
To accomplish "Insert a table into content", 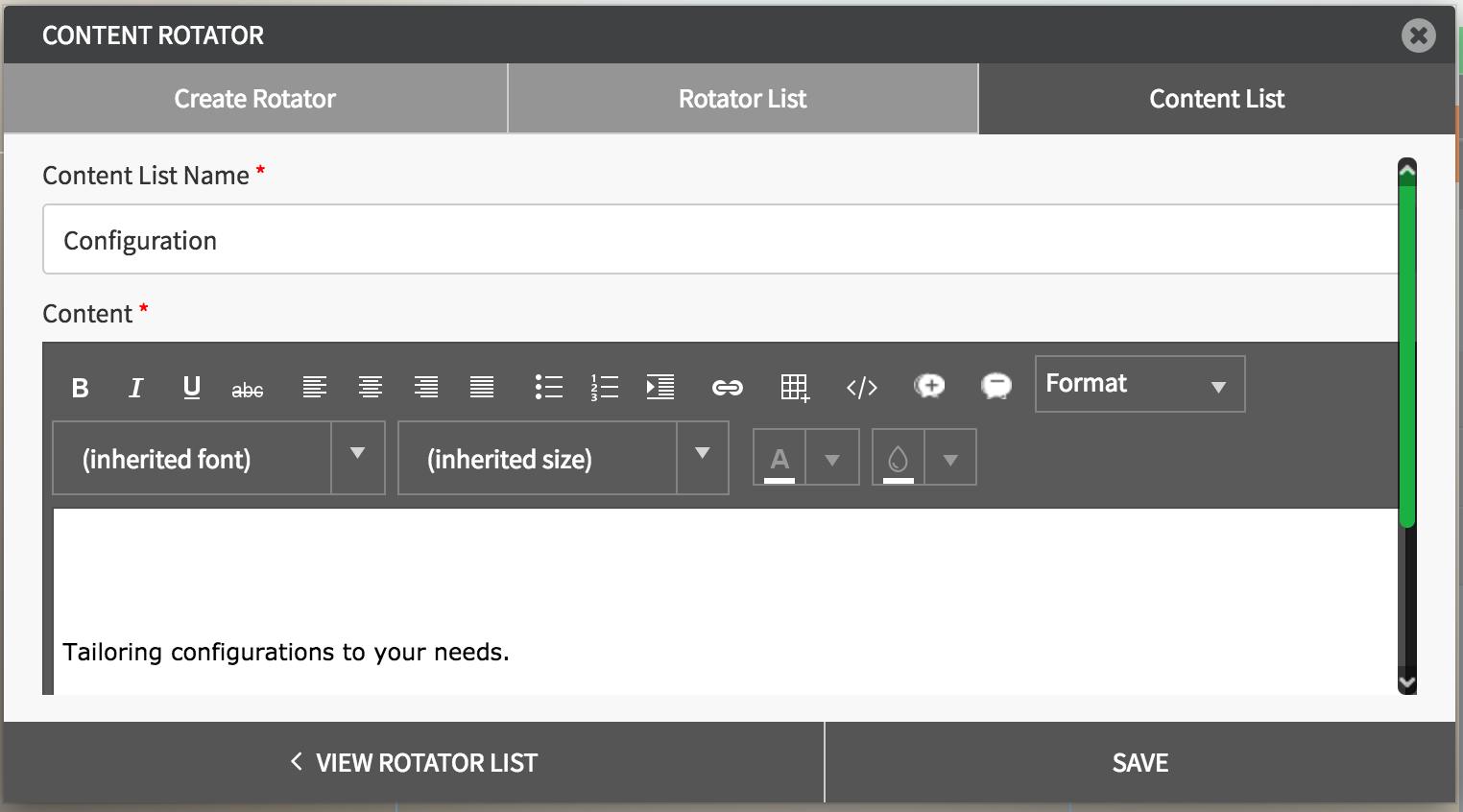I will [795, 388].
